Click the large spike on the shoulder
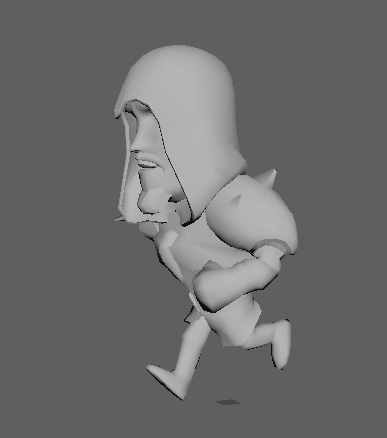The width and height of the screenshot is (387, 438). (x=269, y=179)
